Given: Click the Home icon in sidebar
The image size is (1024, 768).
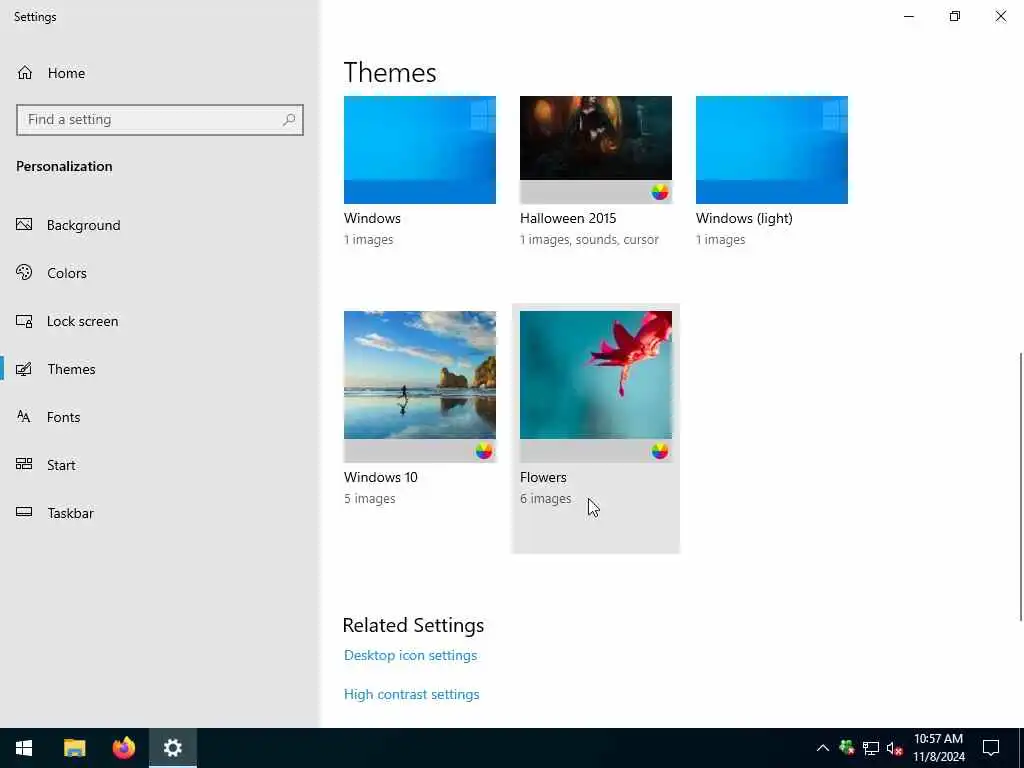Looking at the screenshot, I should pos(25,72).
